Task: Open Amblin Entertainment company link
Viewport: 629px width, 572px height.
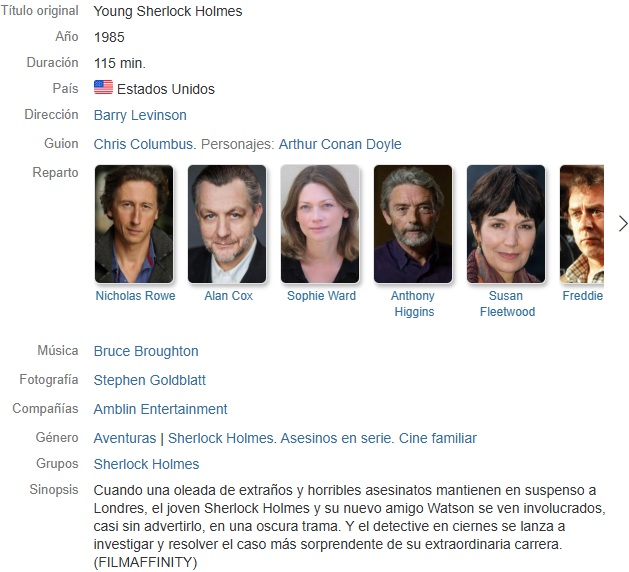Action: click(160, 409)
